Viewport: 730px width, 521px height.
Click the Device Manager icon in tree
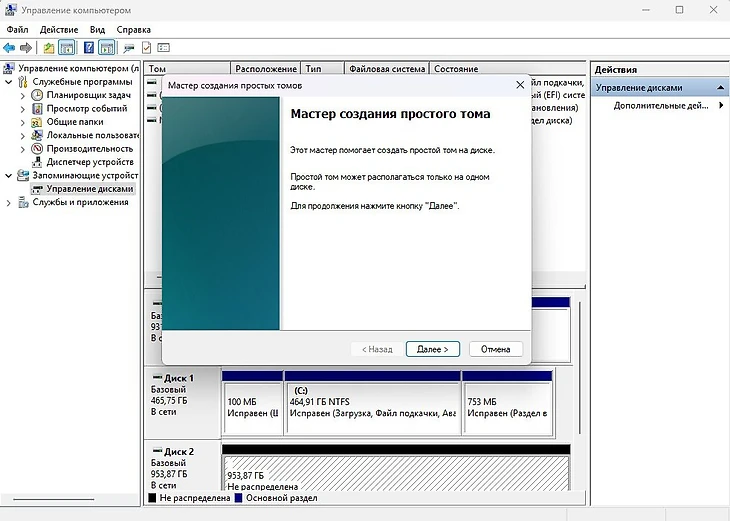coord(37,162)
